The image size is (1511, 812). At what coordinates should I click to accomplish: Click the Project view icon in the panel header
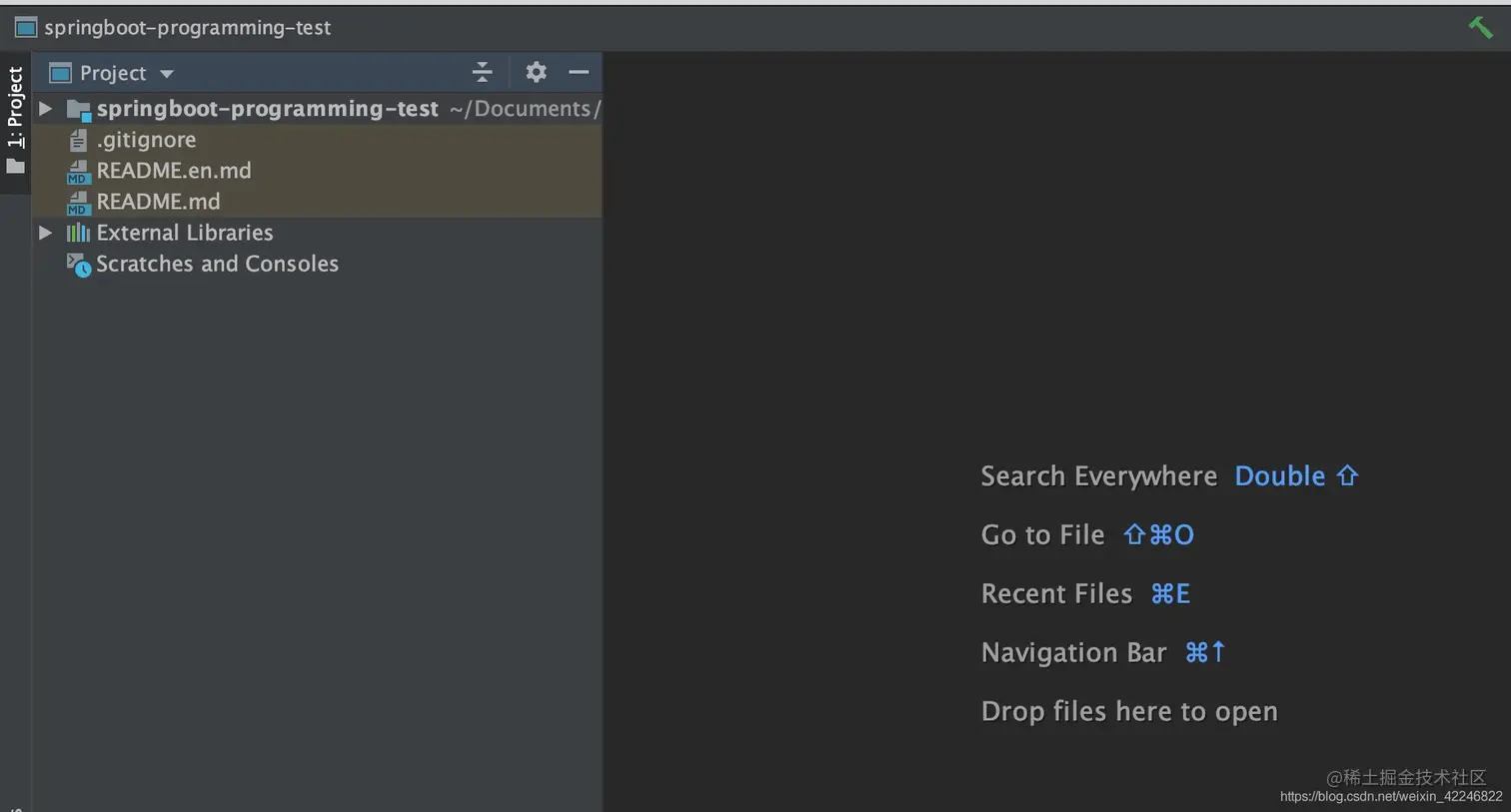pos(60,73)
